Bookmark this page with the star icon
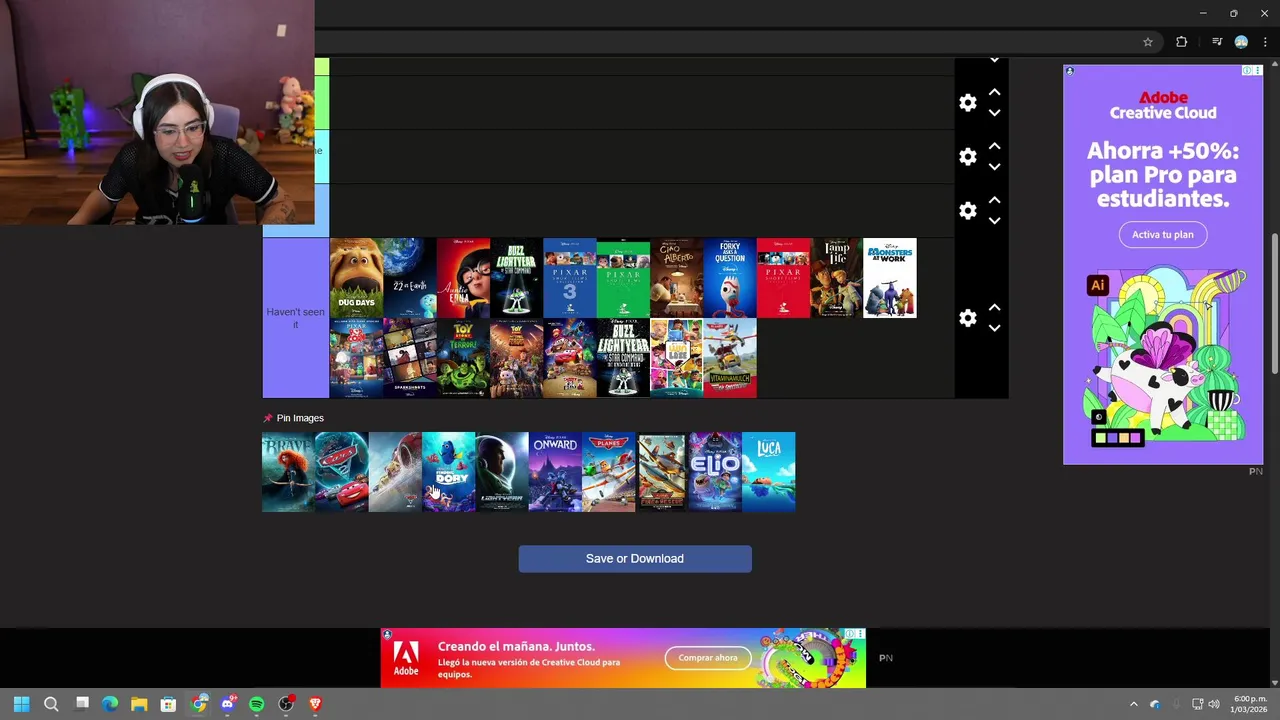This screenshot has height=720, width=1280. [1148, 42]
